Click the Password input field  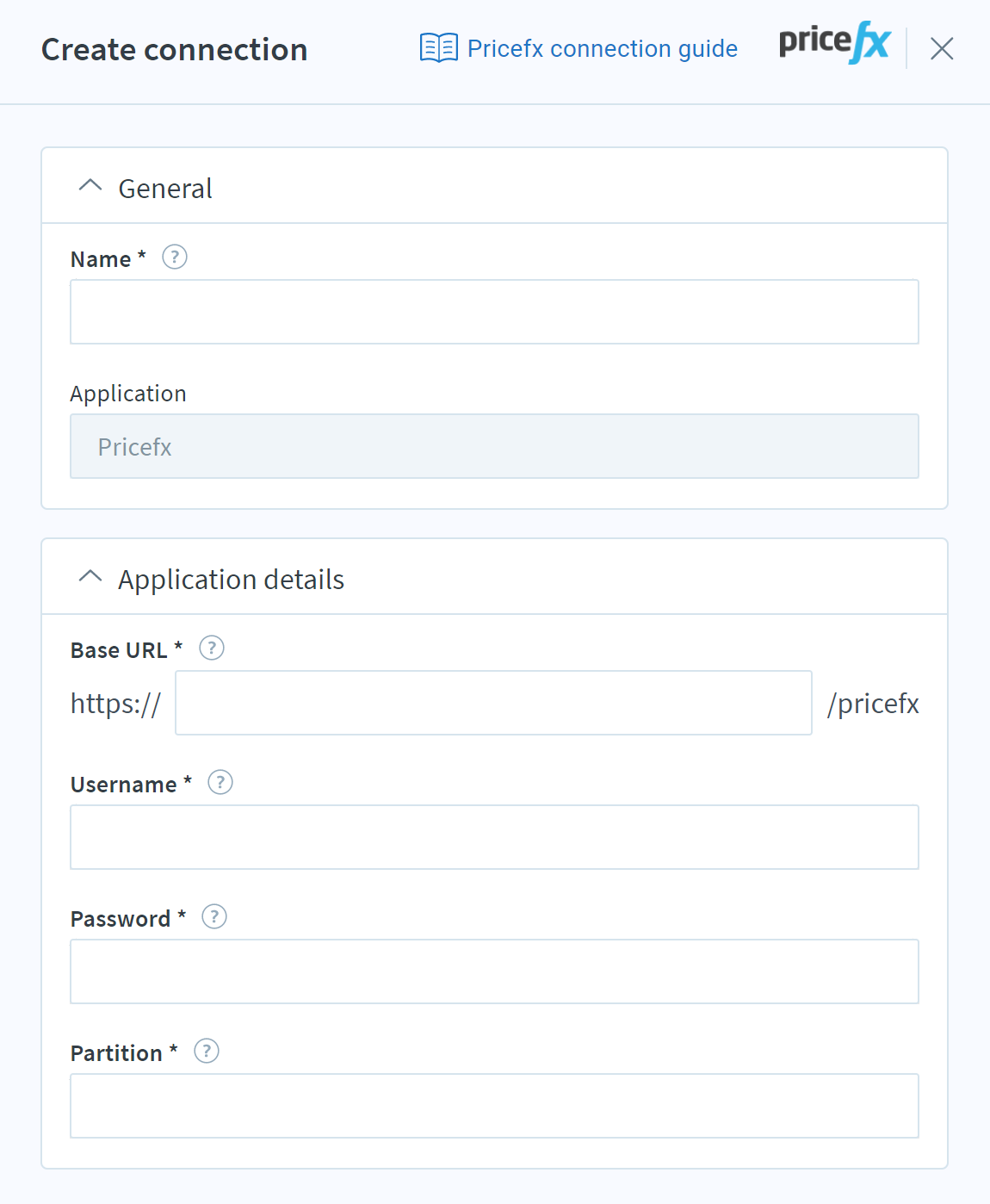coord(494,971)
